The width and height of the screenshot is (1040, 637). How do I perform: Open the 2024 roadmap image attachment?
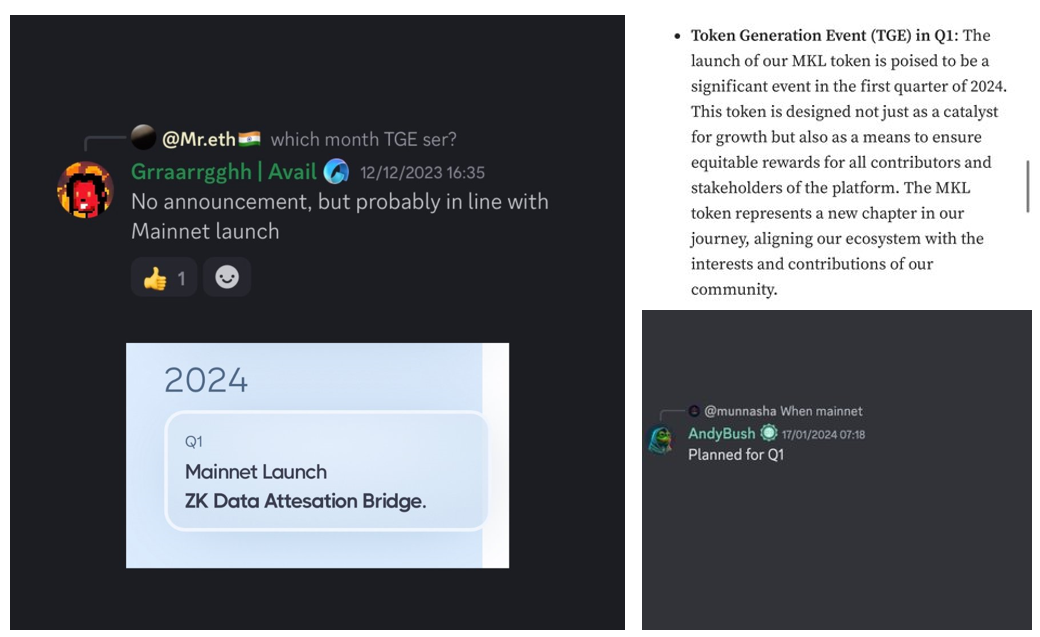317,455
